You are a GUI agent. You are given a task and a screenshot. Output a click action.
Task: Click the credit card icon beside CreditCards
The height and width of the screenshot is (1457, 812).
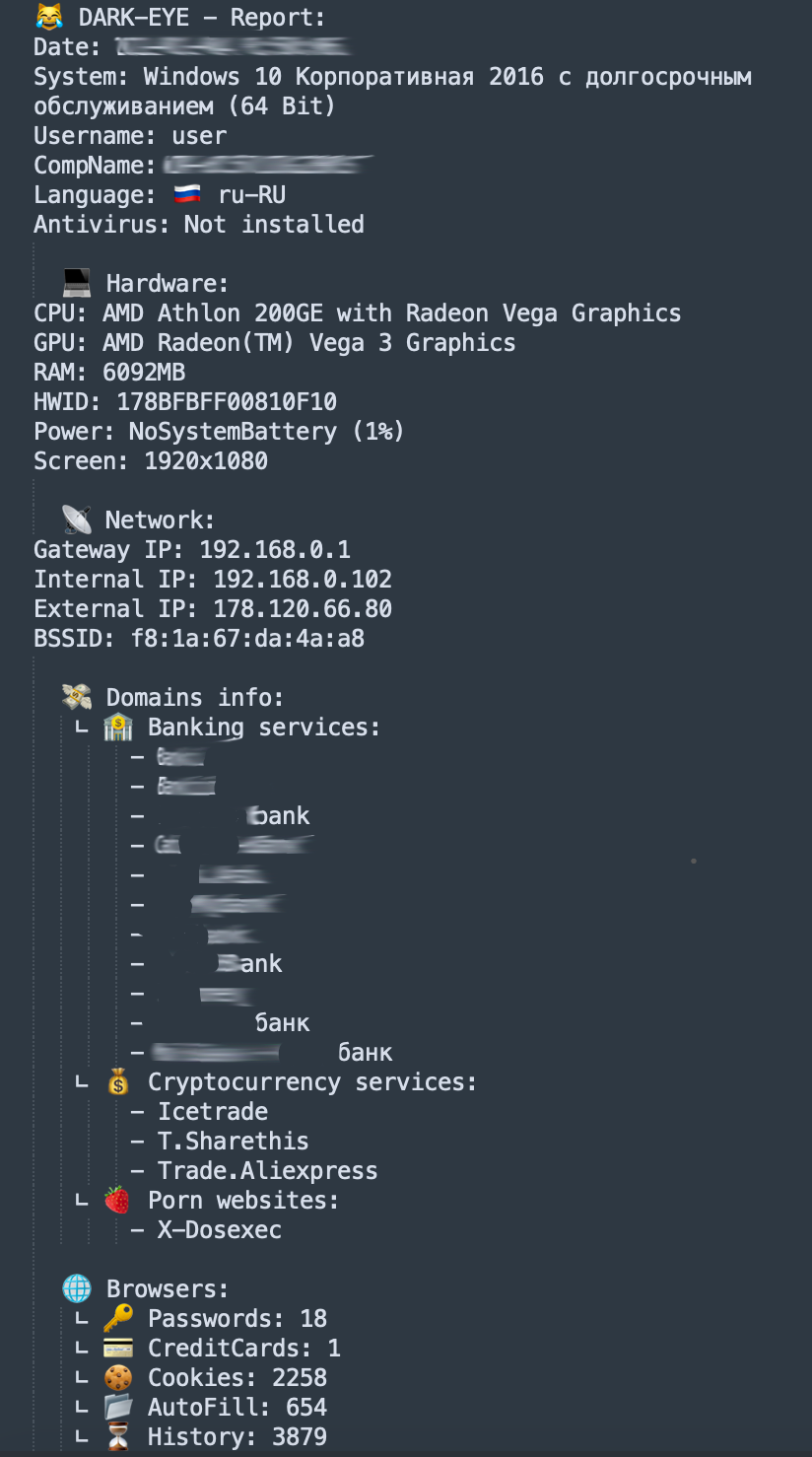117,1348
